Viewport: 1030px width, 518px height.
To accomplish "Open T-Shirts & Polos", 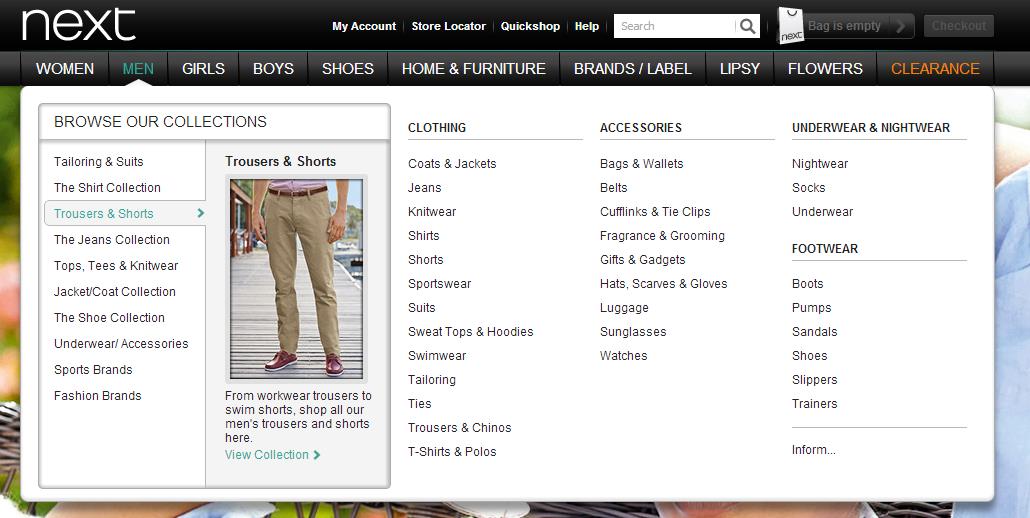I will 452,452.
